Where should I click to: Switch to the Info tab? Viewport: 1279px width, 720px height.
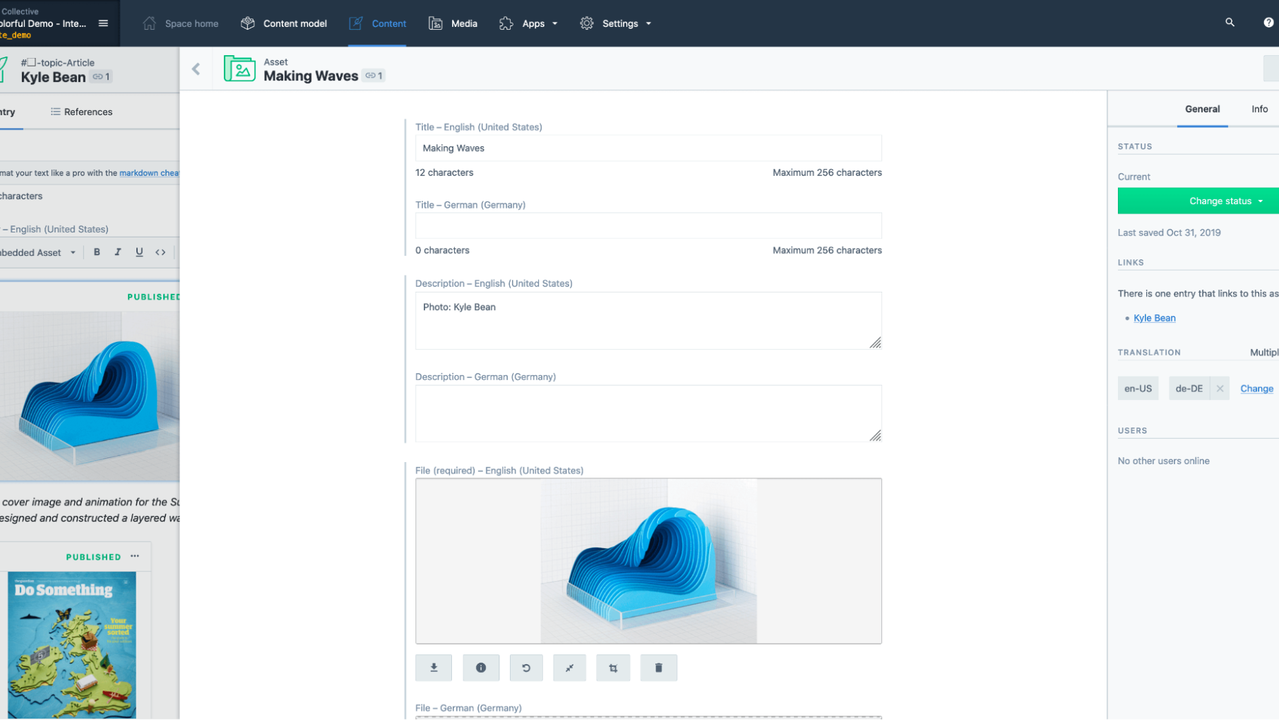[1259, 109]
